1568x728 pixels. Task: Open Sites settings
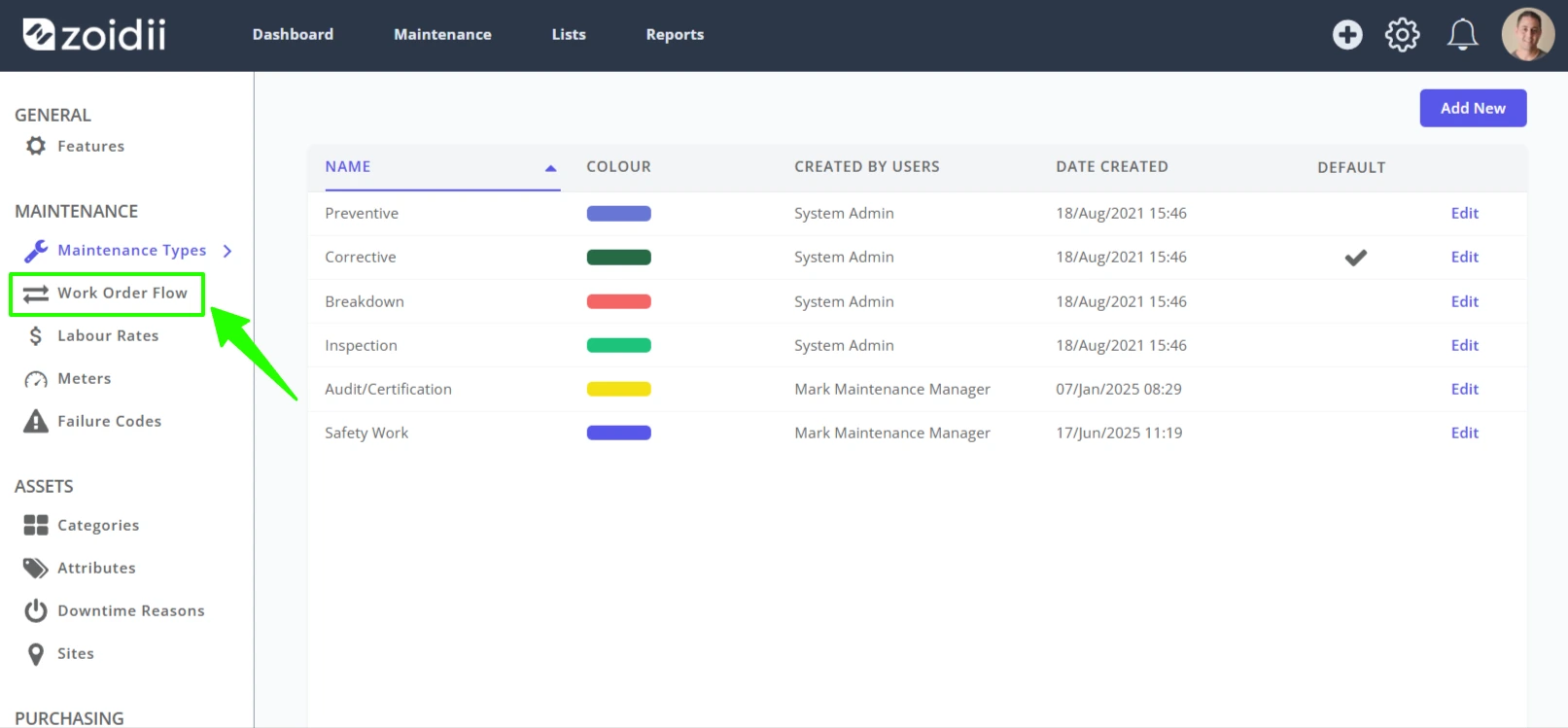[76, 654]
